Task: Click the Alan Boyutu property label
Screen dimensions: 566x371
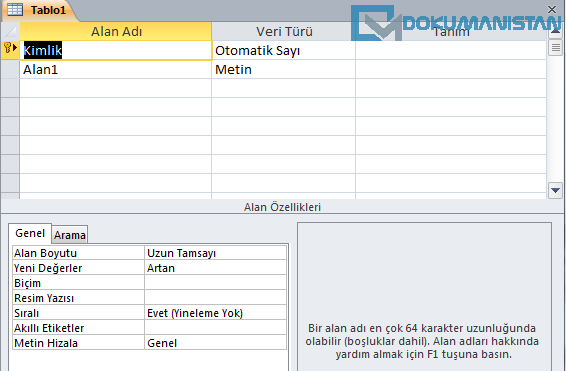Action: click(x=78, y=253)
